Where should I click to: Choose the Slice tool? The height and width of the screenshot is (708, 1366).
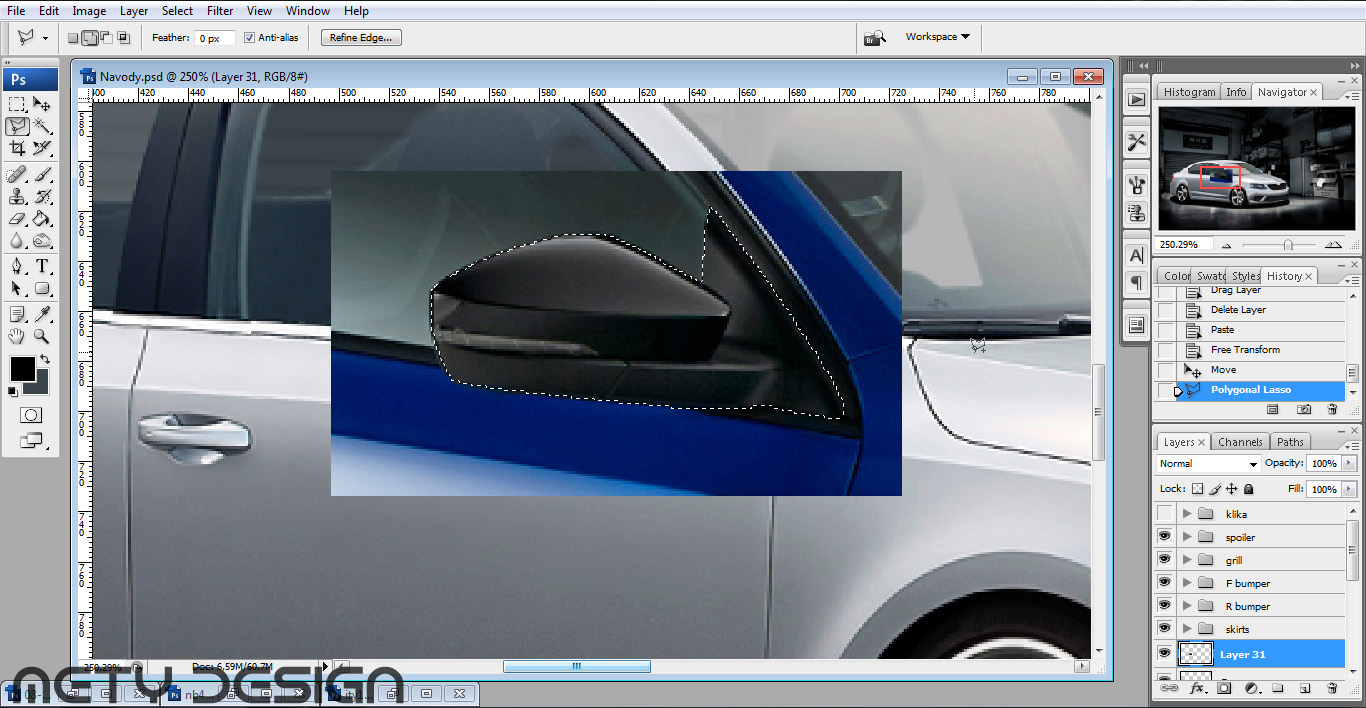(x=42, y=148)
